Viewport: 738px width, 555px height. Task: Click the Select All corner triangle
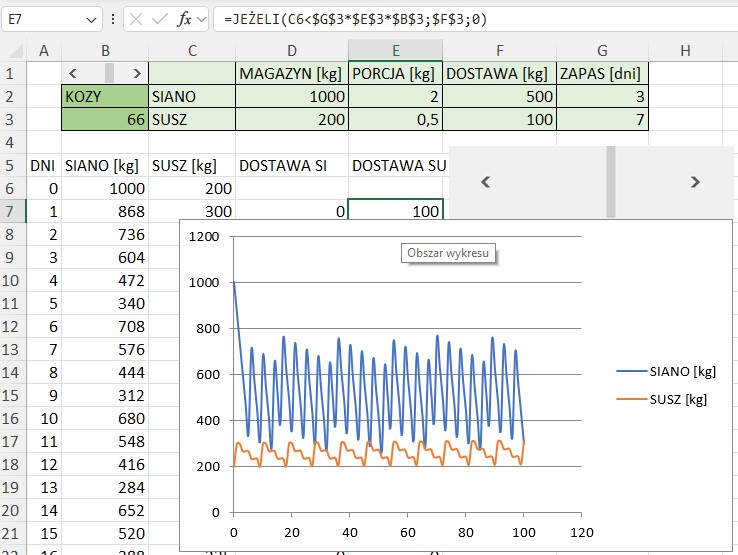[x=13, y=51]
